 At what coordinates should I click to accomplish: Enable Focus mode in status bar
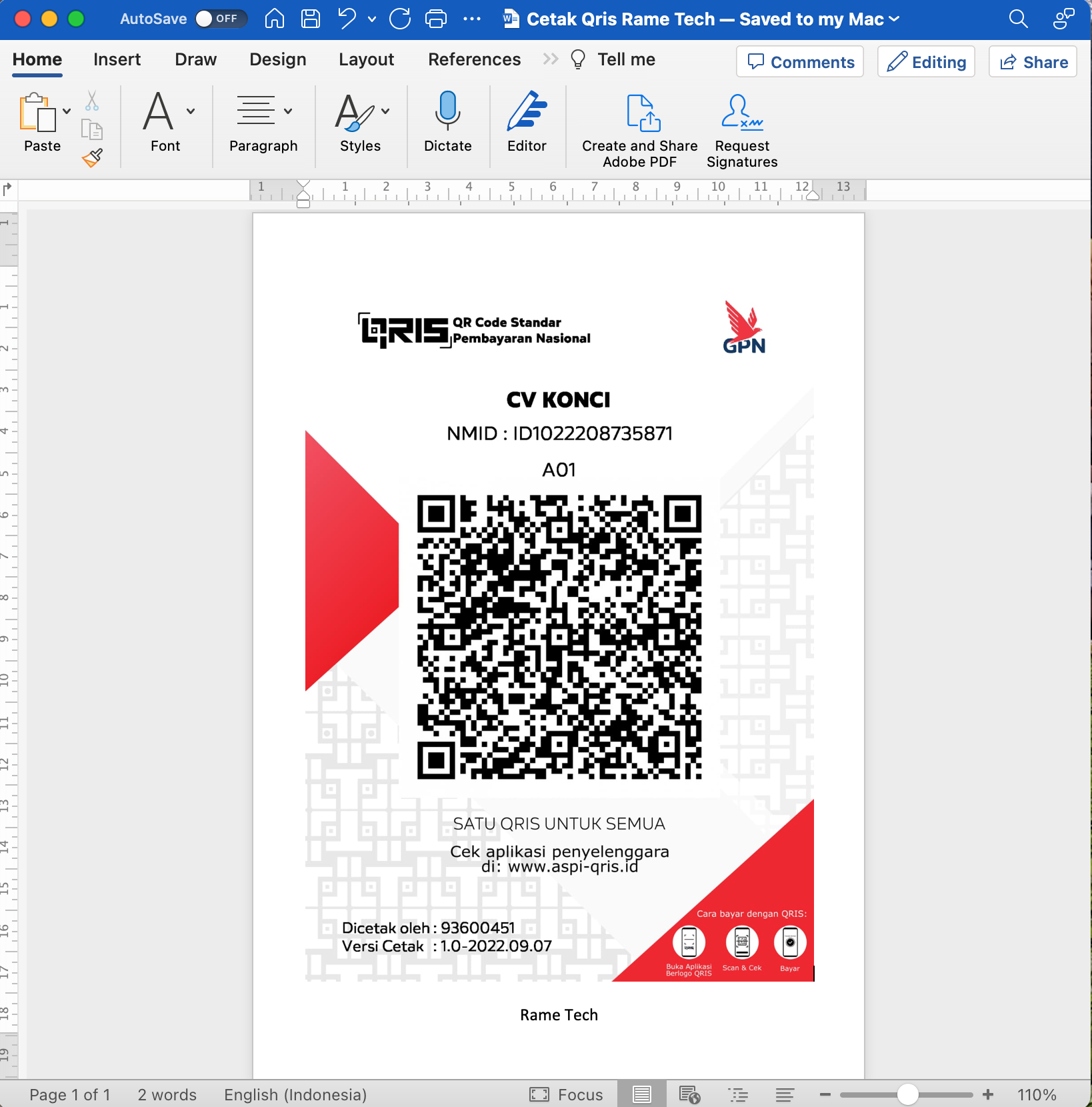pos(566,1094)
